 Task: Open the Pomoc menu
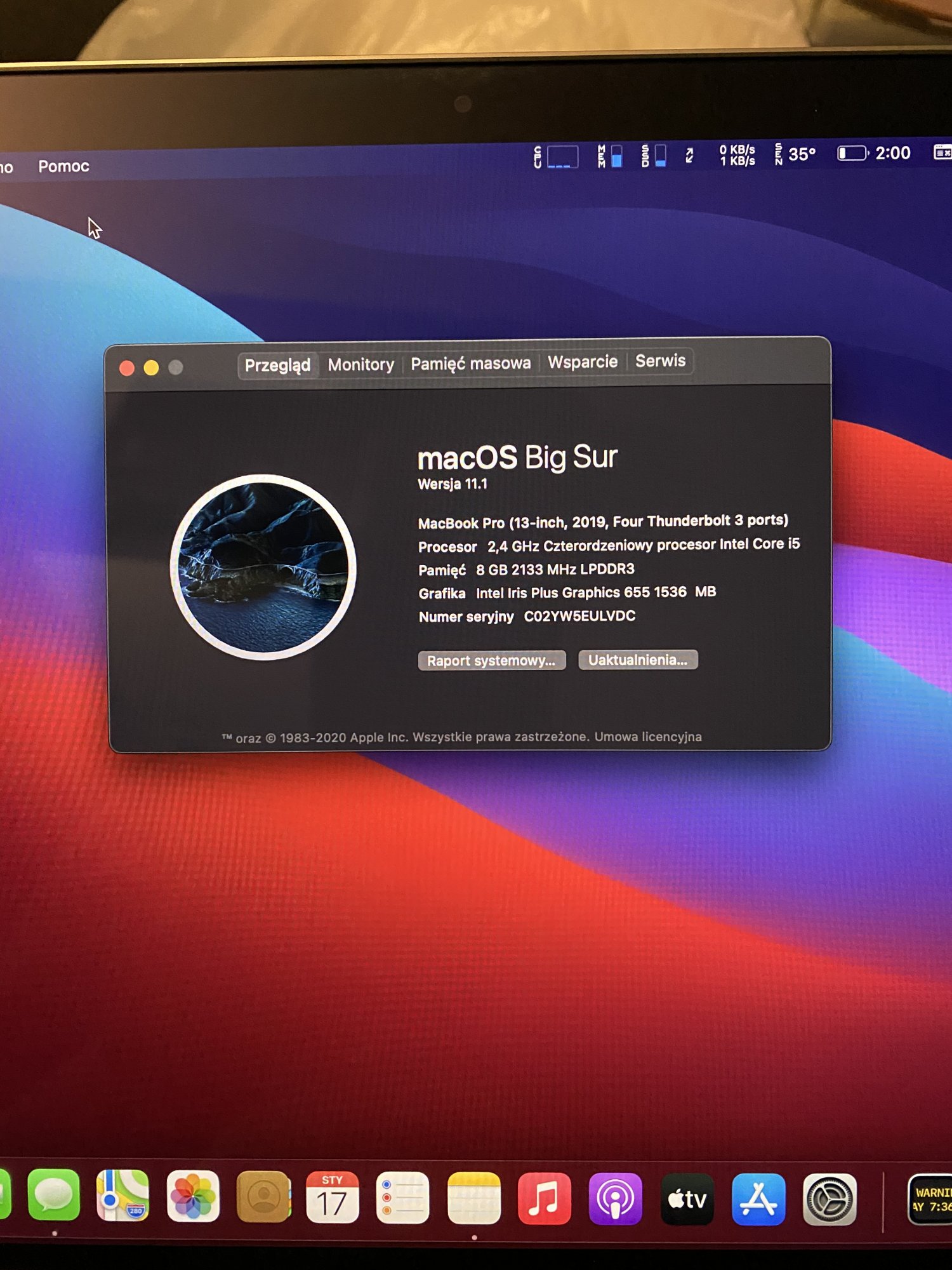coord(63,166)
